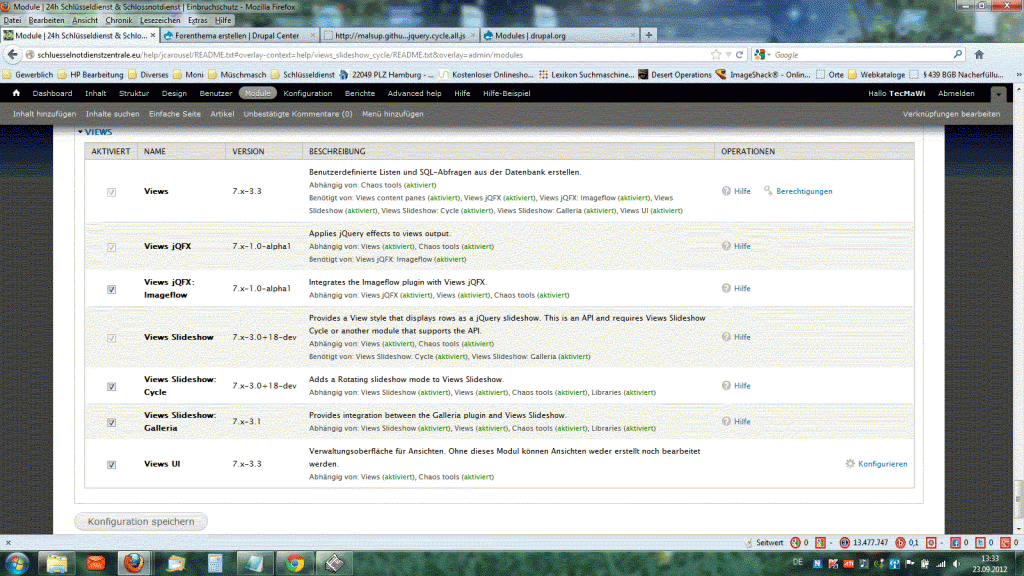
Task: Click the Firefox home button
Action: 979,54
